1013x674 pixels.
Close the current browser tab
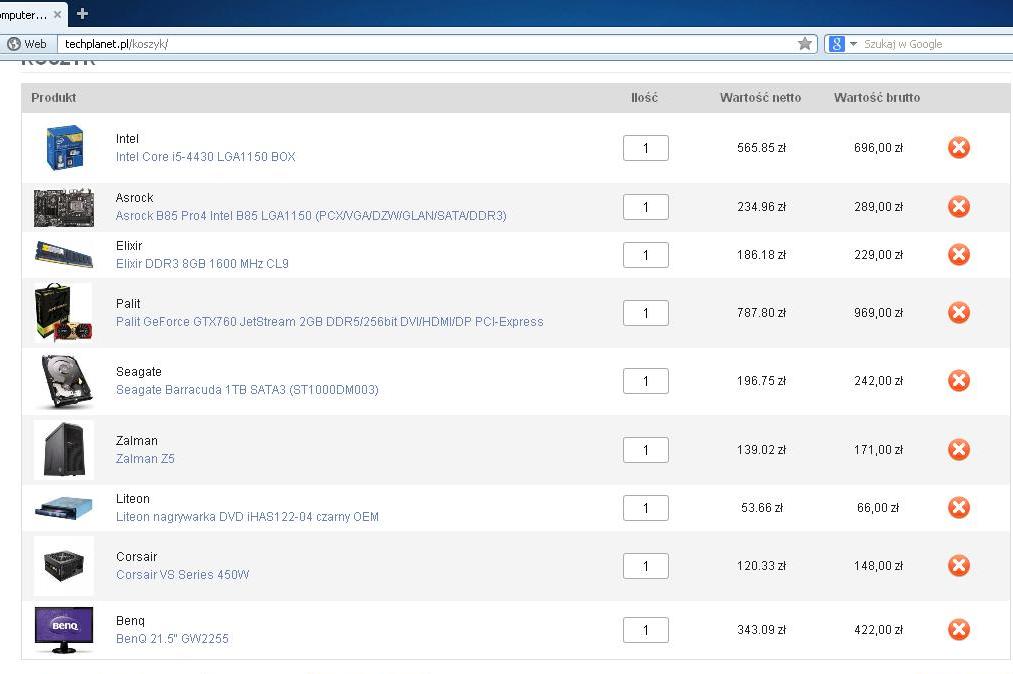point(57,14)
